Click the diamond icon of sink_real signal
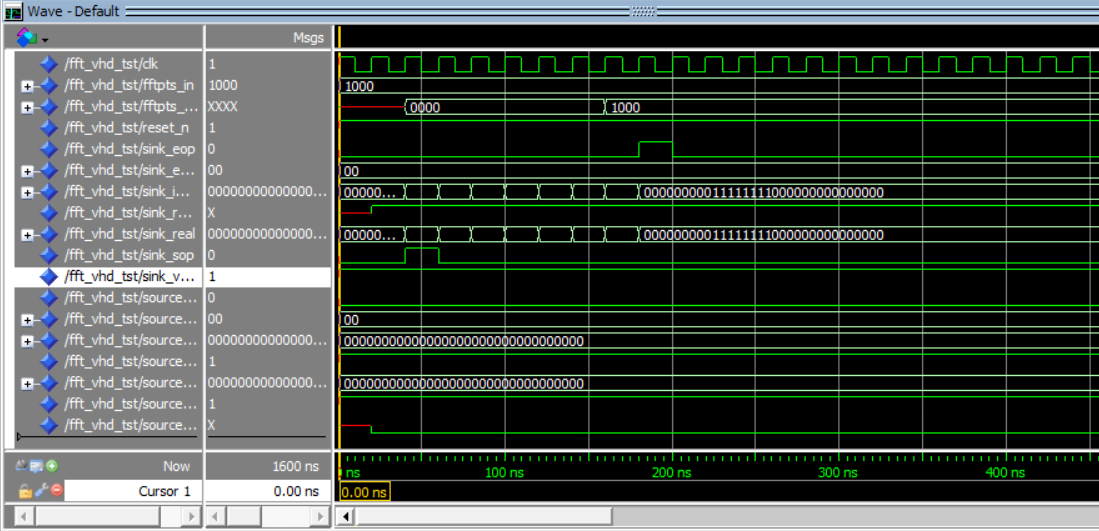This screenshot has height=531, width=1099. [48, 234]
